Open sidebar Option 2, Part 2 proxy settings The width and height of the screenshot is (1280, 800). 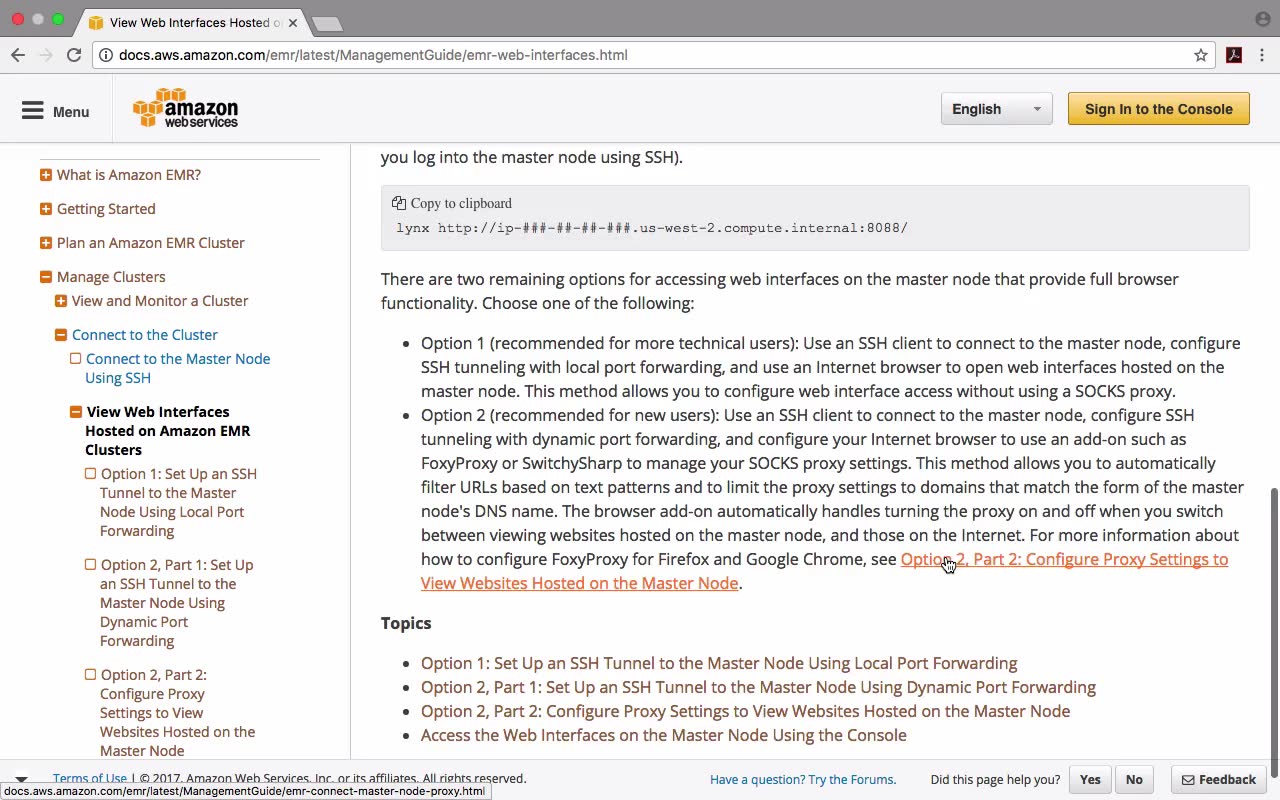coord(177,713)
